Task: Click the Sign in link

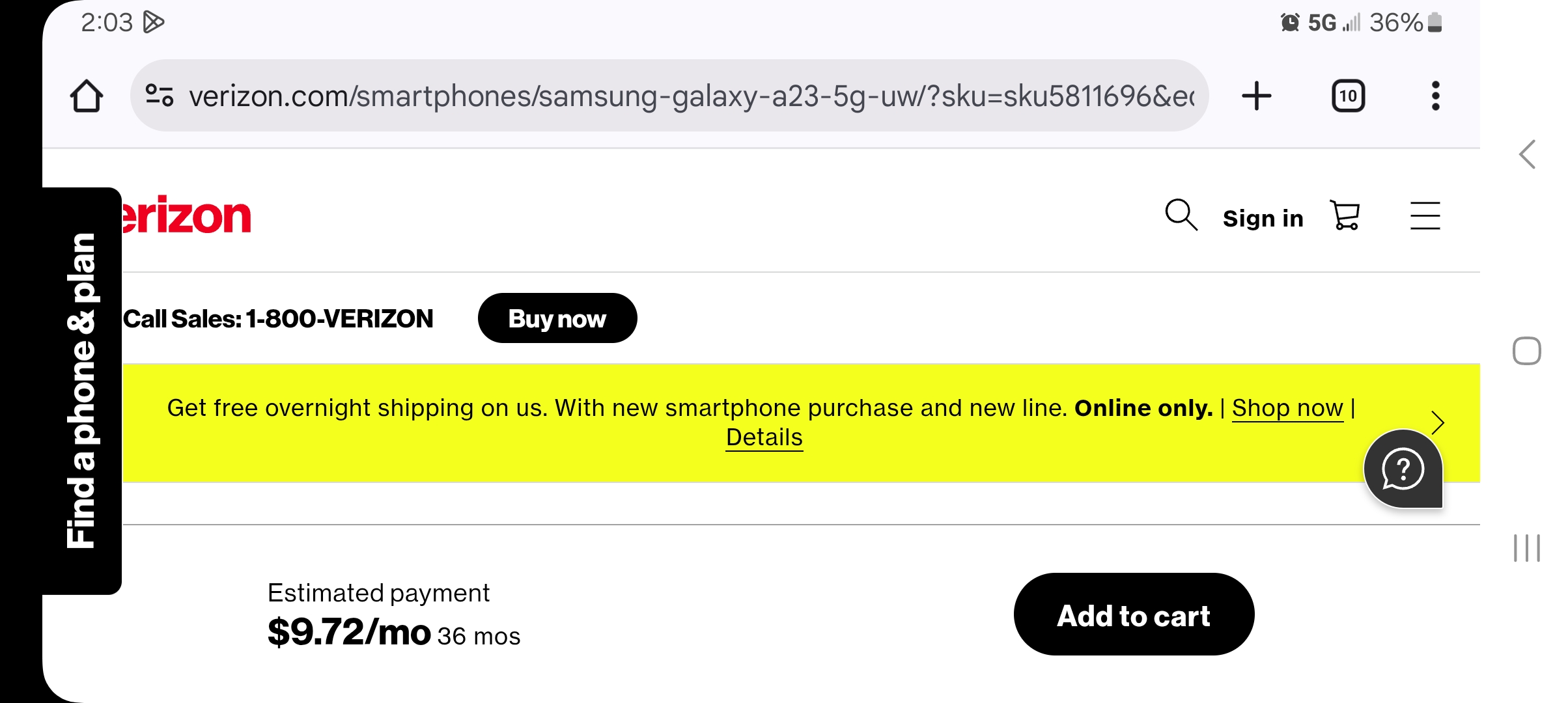Action: click(1263, 218)
